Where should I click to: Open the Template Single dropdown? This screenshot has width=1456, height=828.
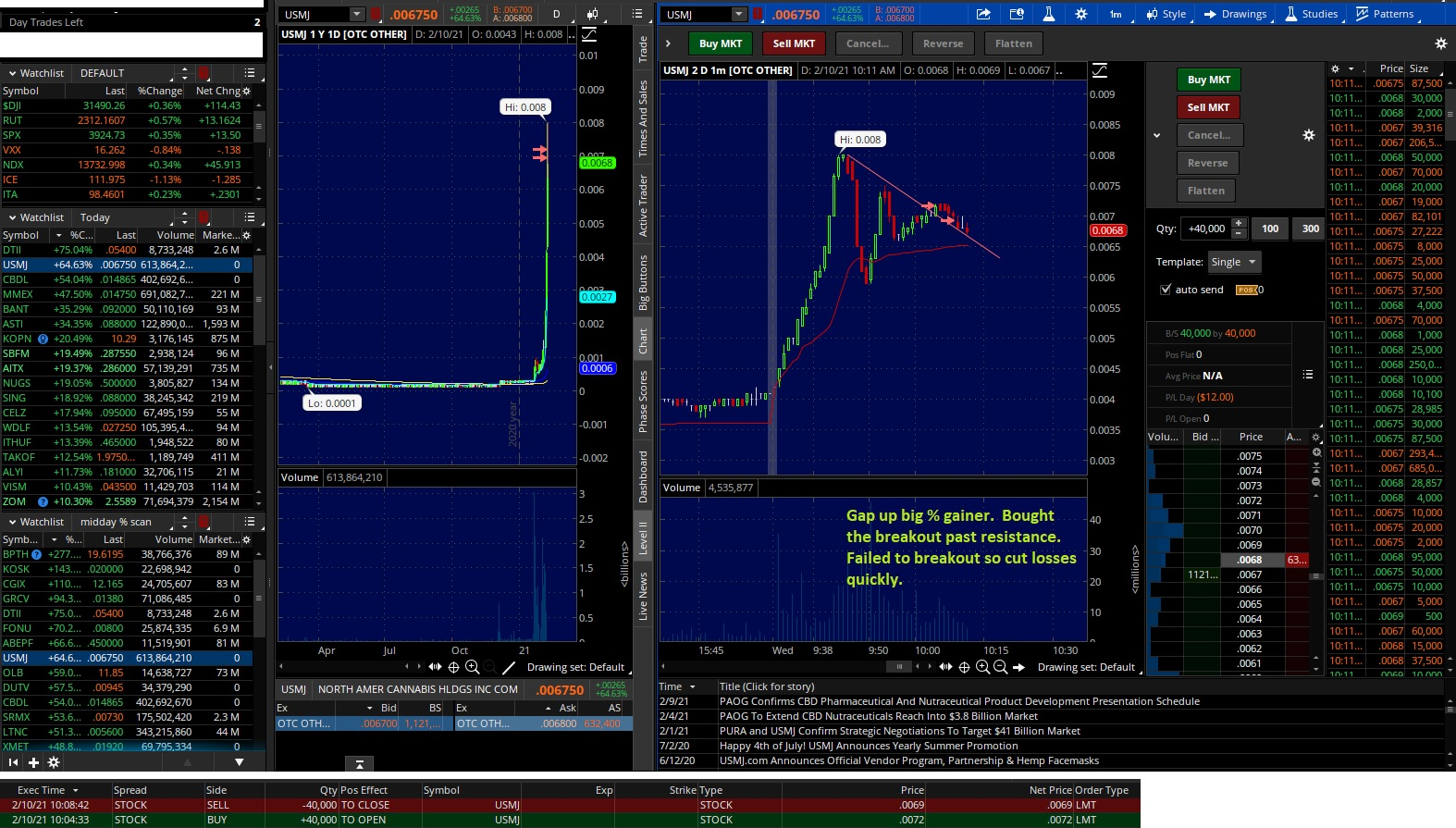tap(1234, 262)
